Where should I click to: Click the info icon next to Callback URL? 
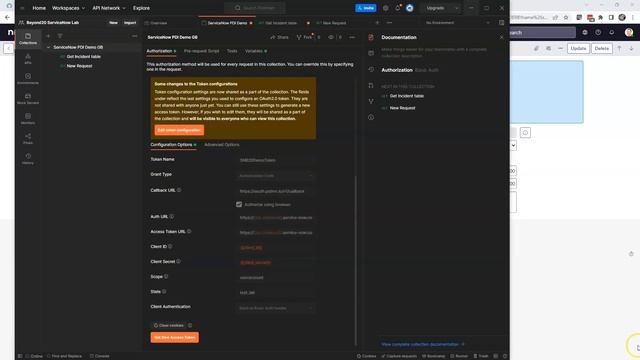(179, 190)
